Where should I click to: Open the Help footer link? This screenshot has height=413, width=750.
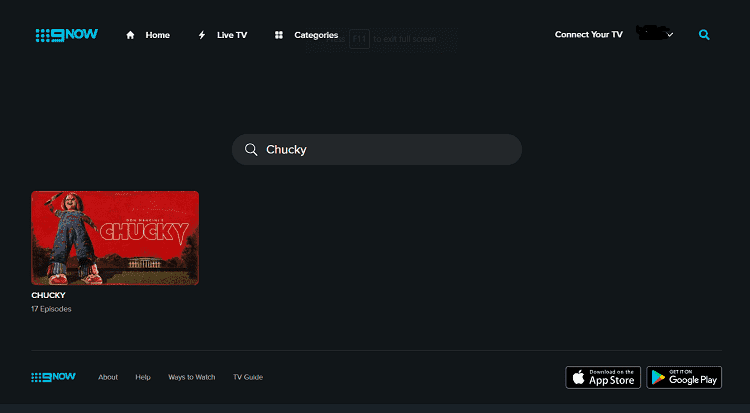(143, 377)
